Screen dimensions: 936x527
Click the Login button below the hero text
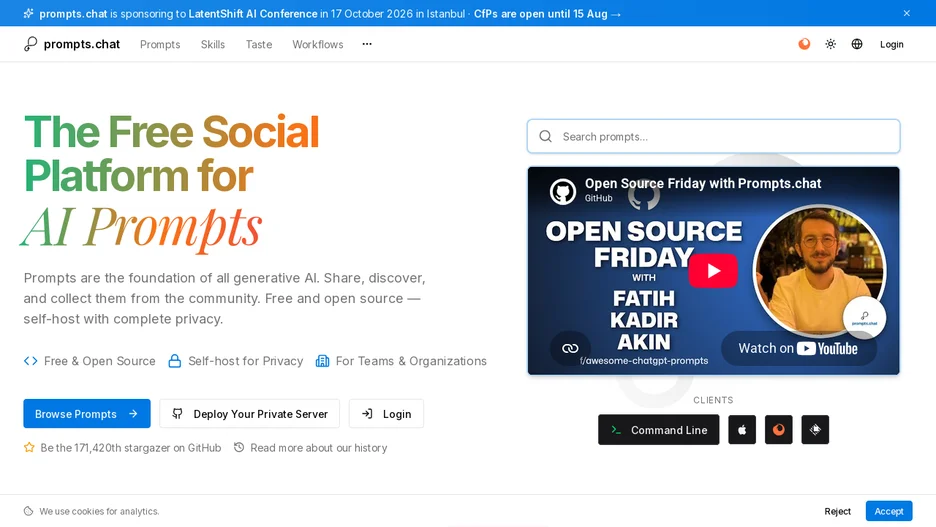coord(386,414)
